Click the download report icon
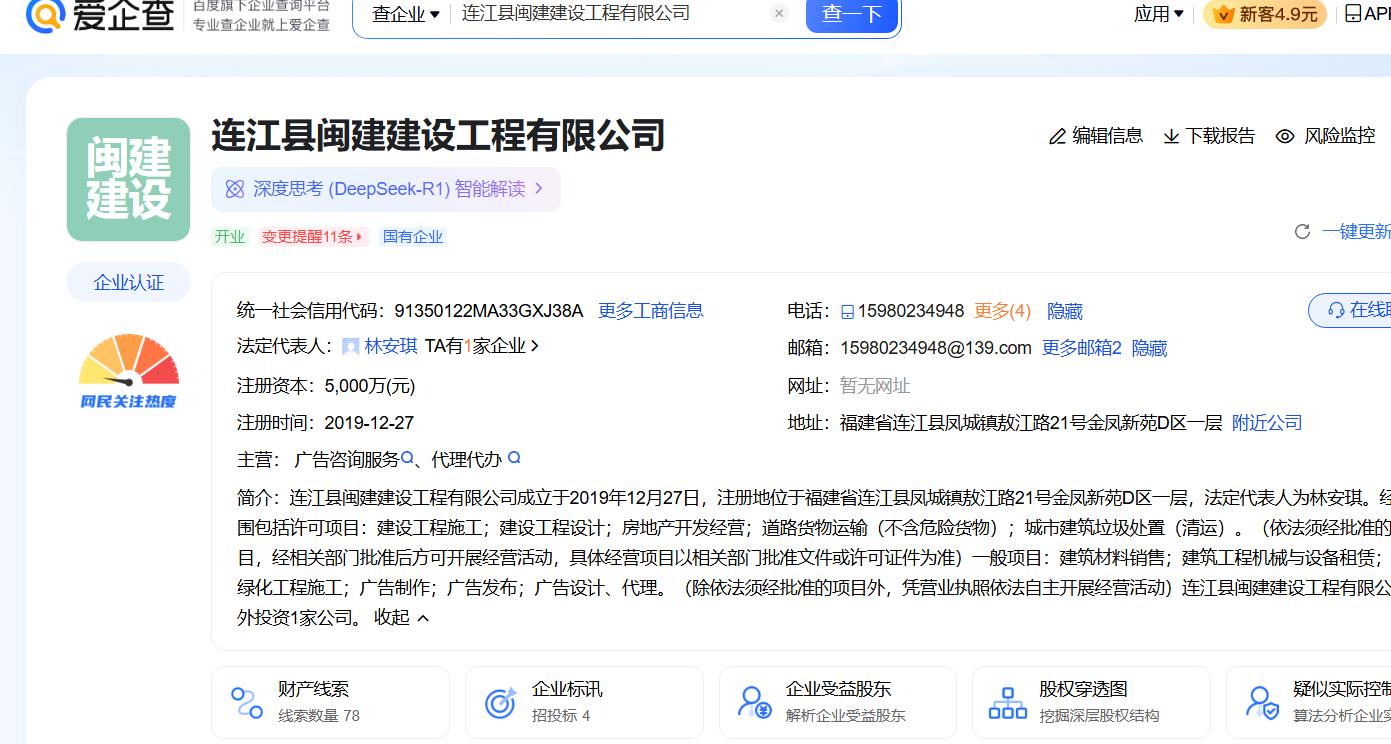Viewport: 1391px width, 744px height. point(1171,137)
